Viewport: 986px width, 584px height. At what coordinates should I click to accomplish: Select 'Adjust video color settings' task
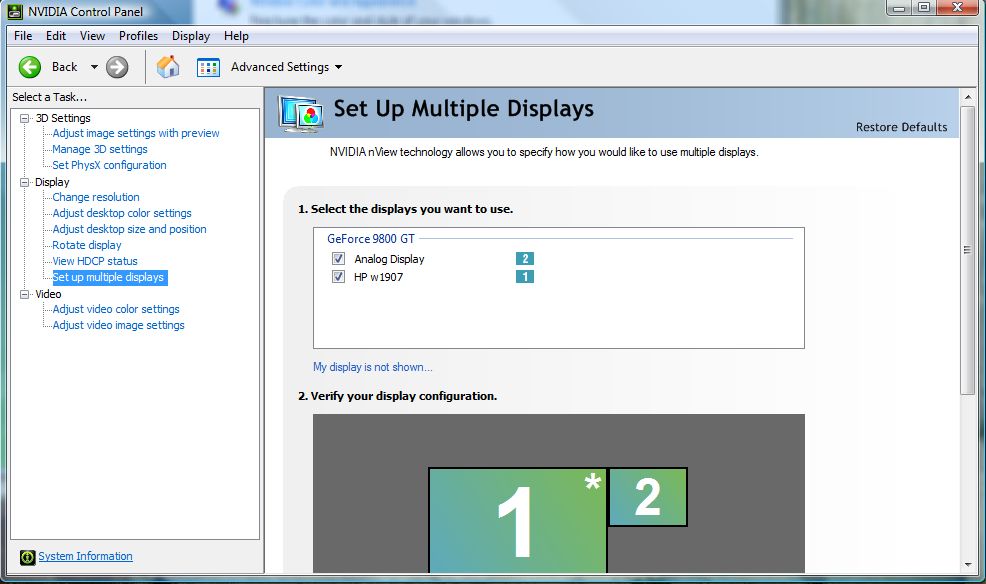click(x=116, y=309)
